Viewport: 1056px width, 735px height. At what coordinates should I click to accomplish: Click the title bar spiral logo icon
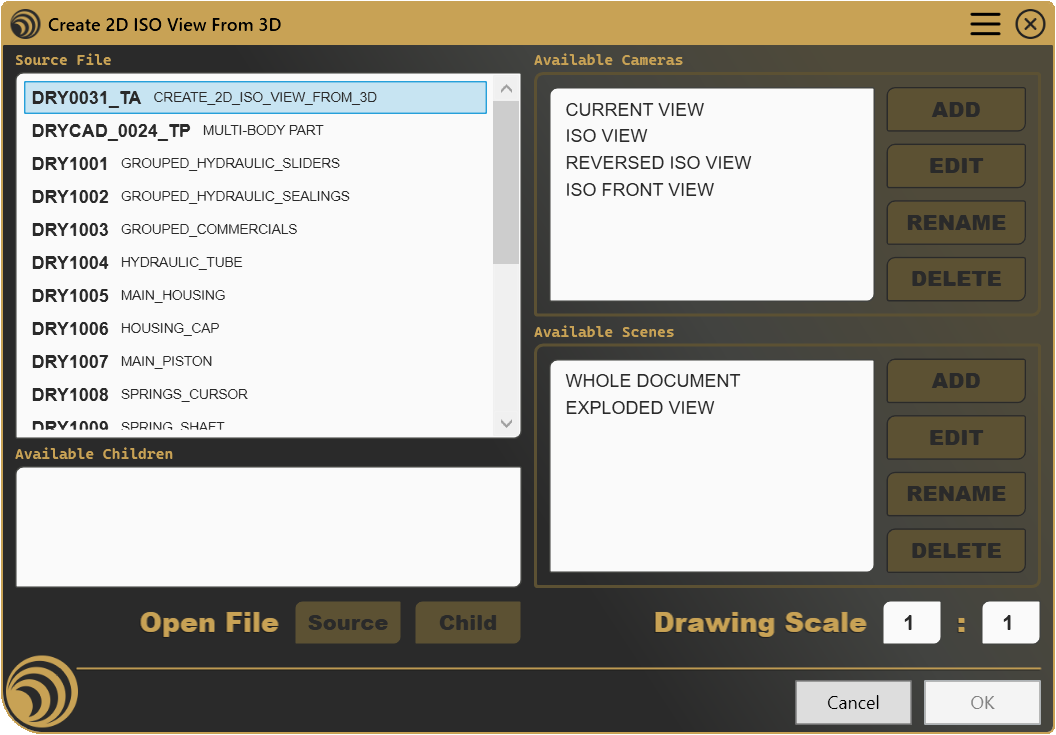pyautogui.click(x=25, y=24)
